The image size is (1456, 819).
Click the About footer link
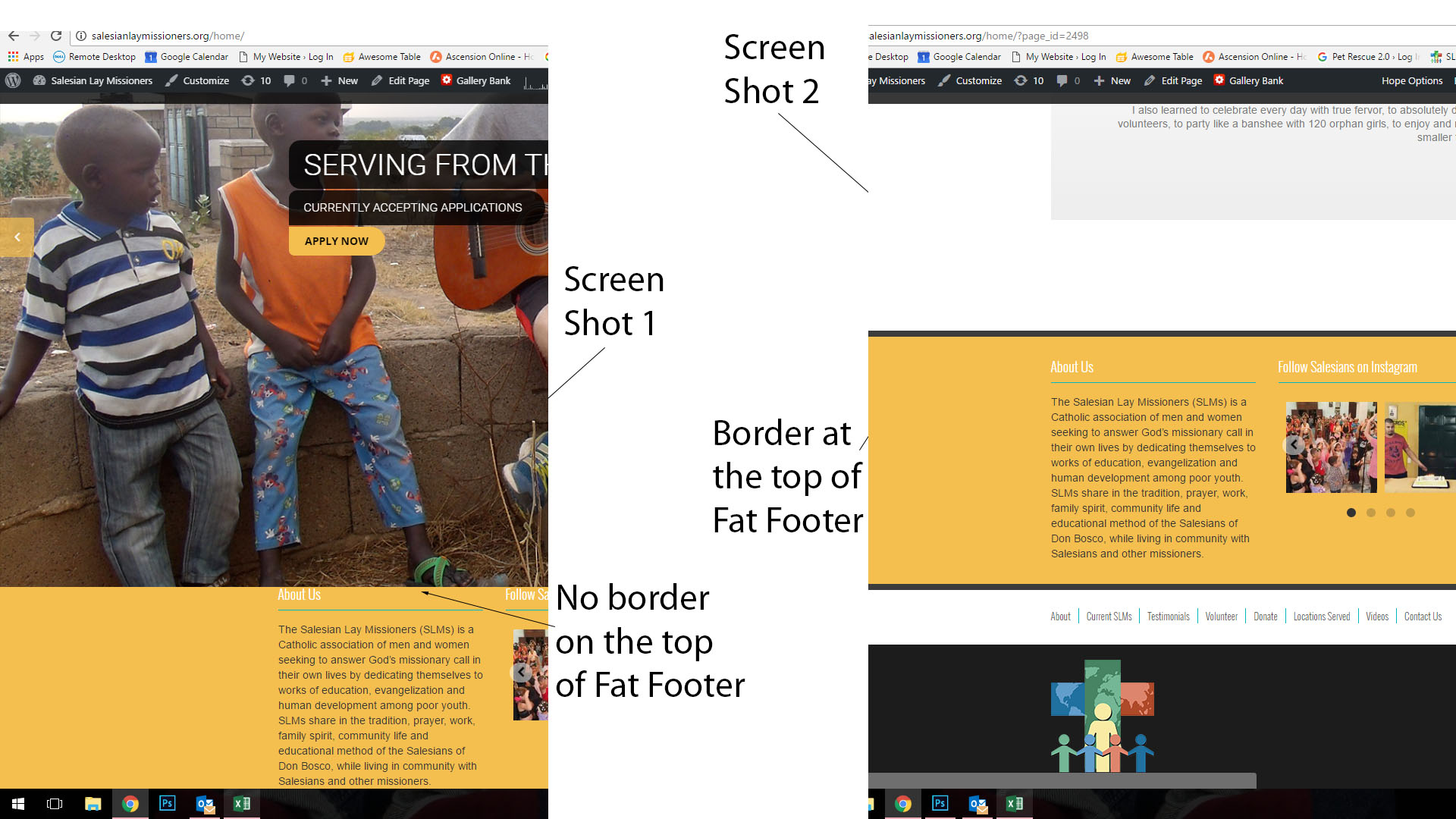click(x=1060, y=617)
